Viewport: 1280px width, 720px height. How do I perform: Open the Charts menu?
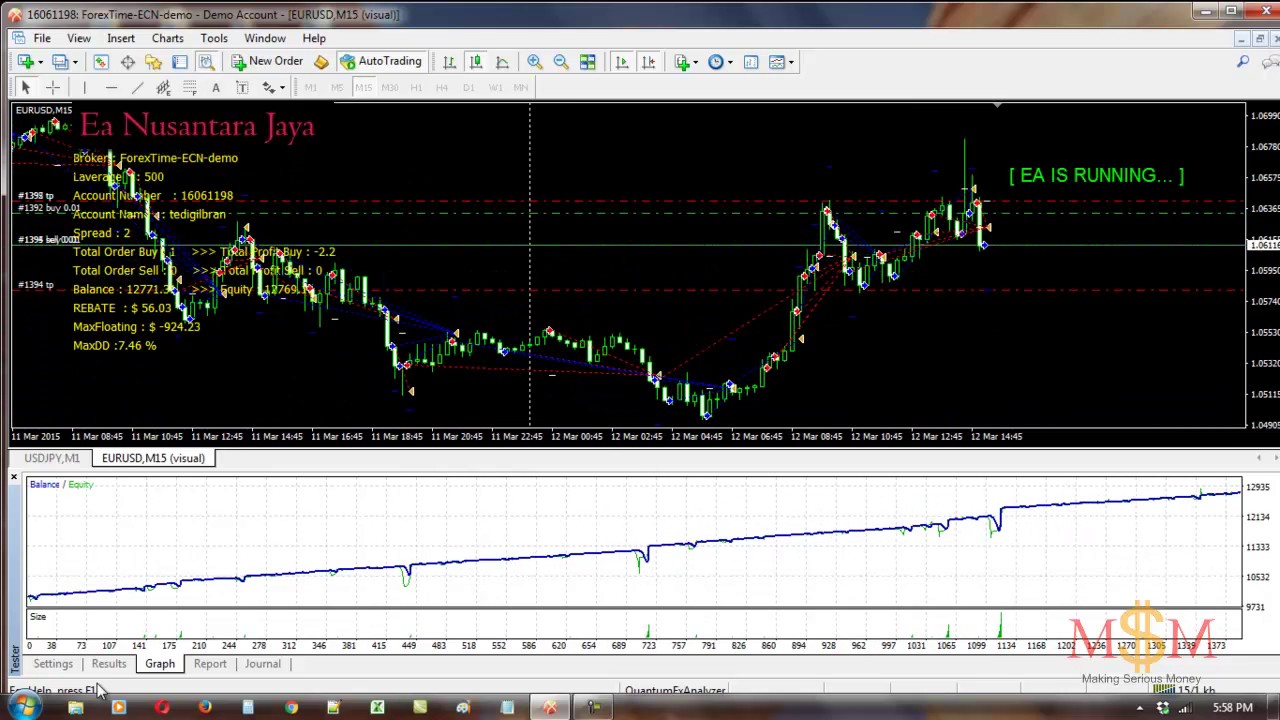coord(168,38)
